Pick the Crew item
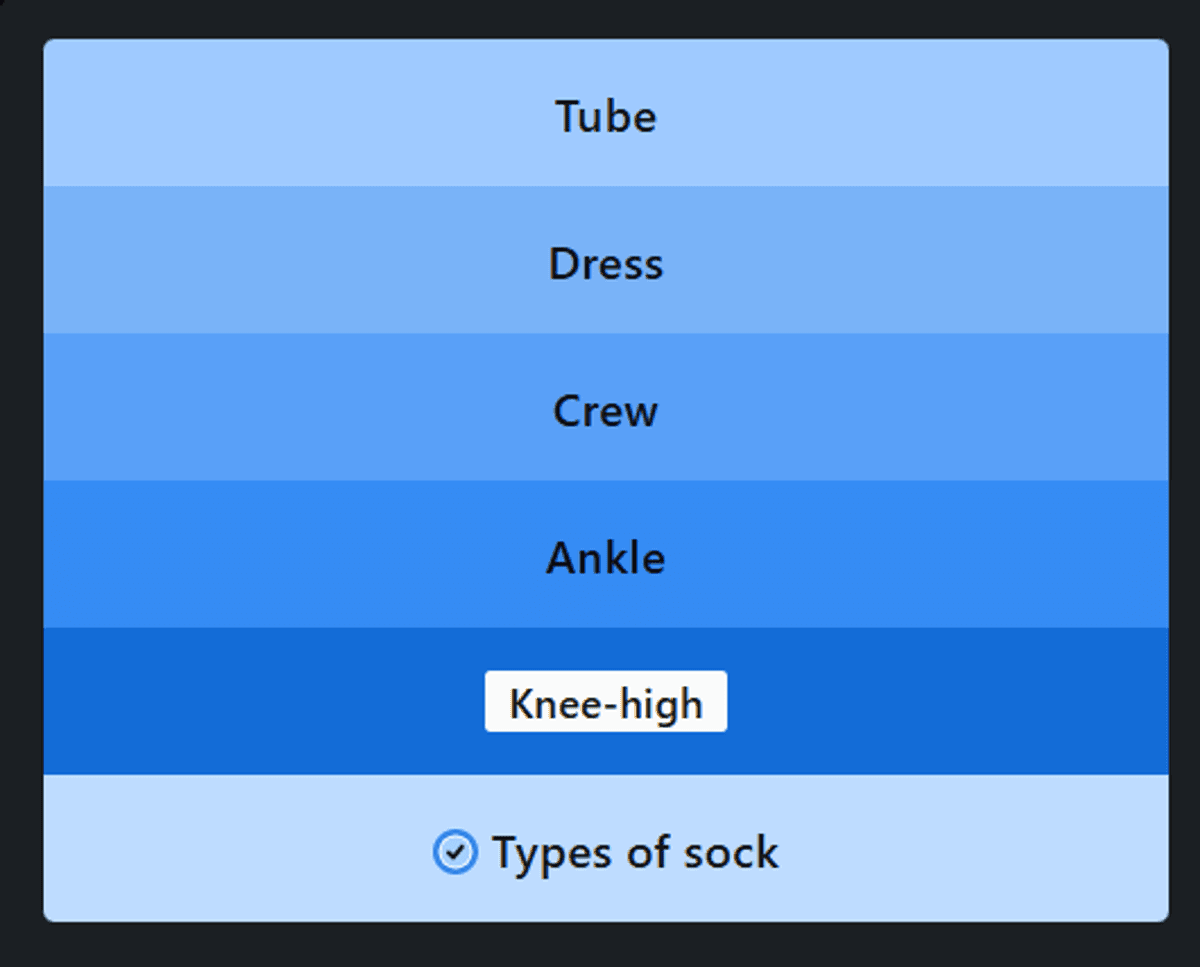1200x967 pixels. point(606,411)
